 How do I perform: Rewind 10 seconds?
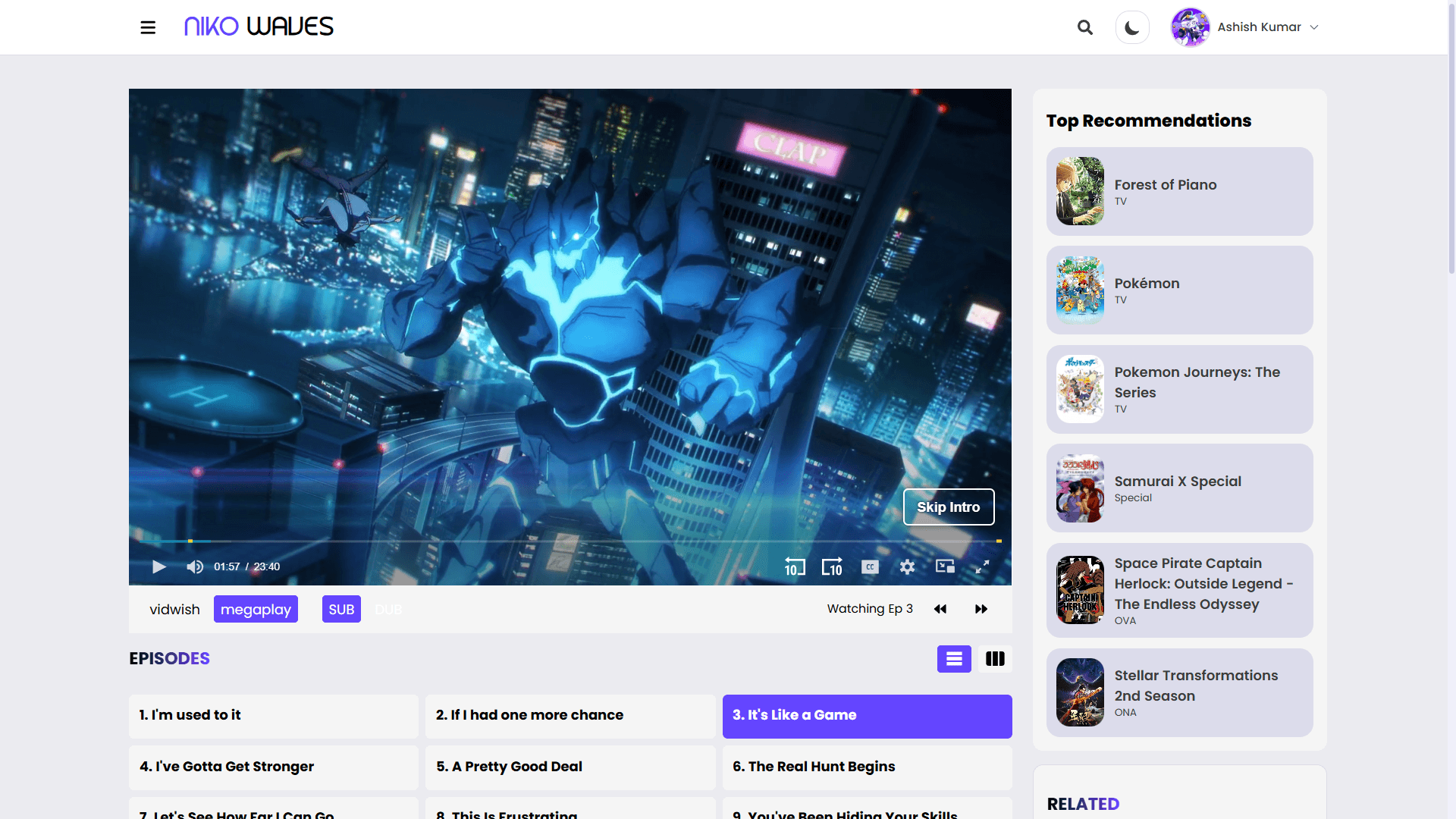[795, 566]
